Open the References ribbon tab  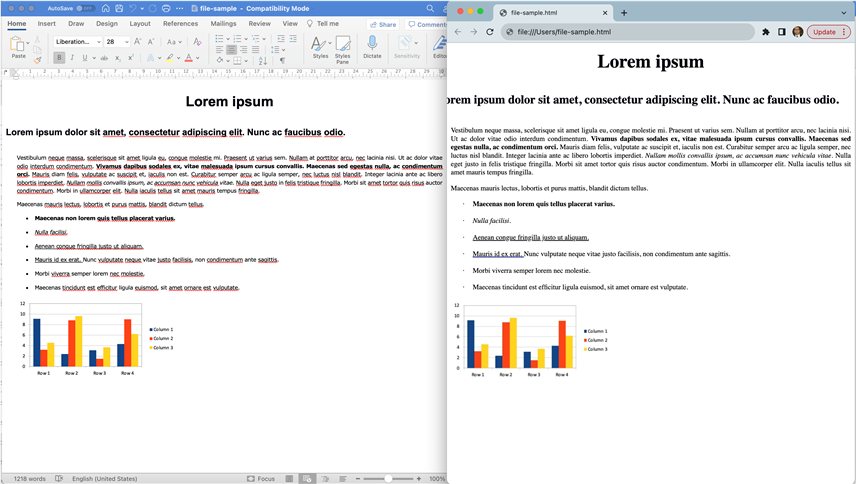coord(180,23)
